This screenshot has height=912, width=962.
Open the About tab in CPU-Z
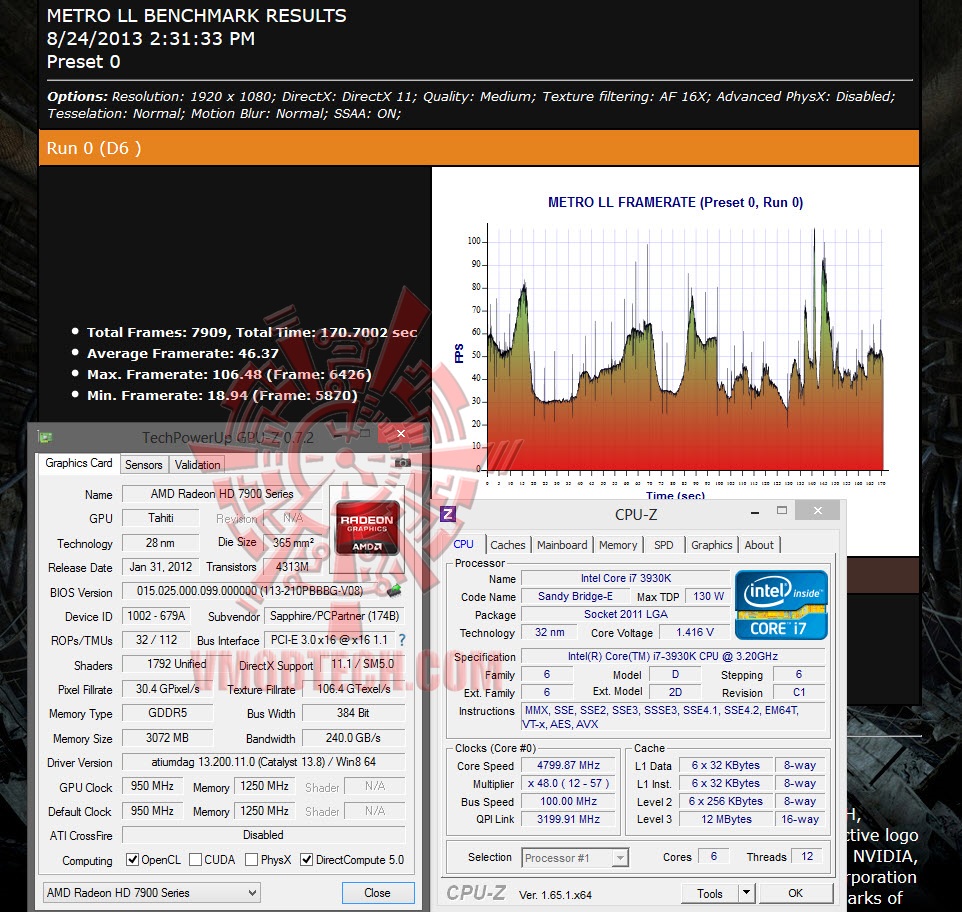point(759,545)
